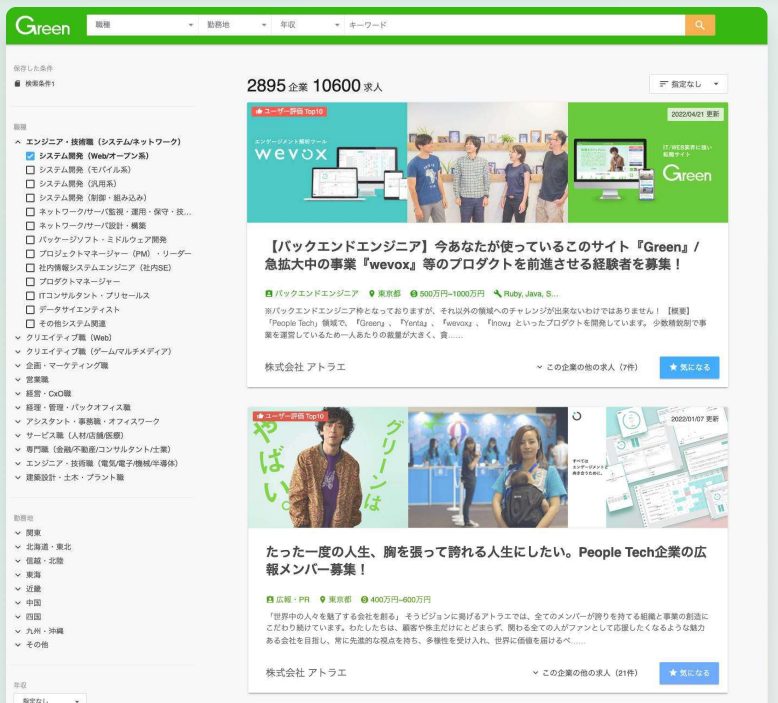Open the 指定なし sort dropdown
The width and height of the screenshot is (778, 703).
(x=688, y=84)
